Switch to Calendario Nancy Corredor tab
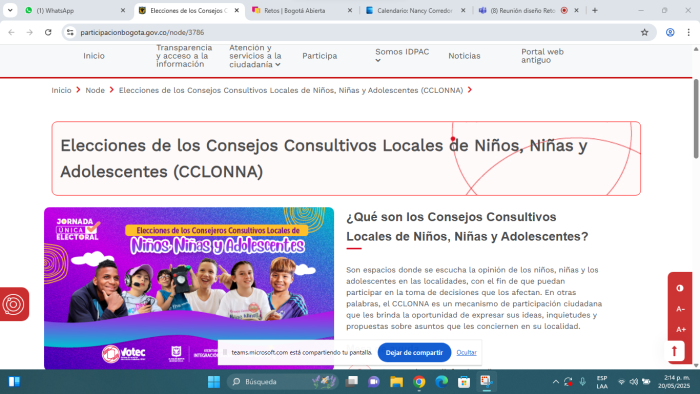 coord(416,10)
